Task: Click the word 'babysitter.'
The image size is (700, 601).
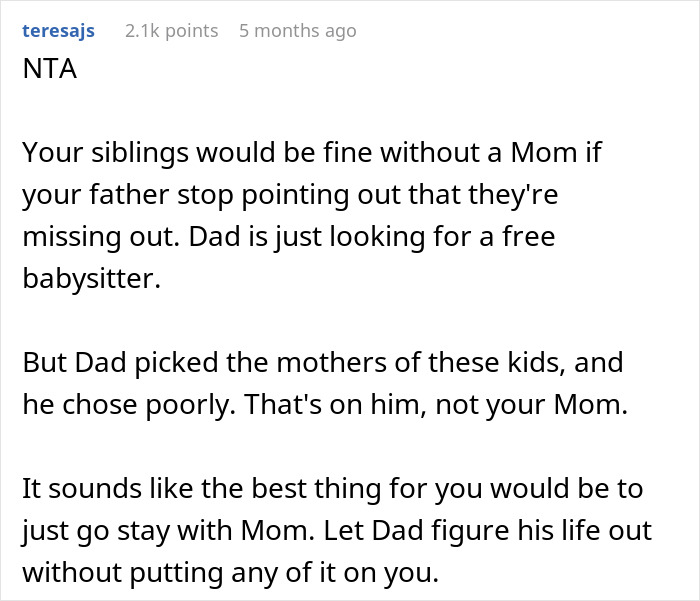Action: (91, 280)
